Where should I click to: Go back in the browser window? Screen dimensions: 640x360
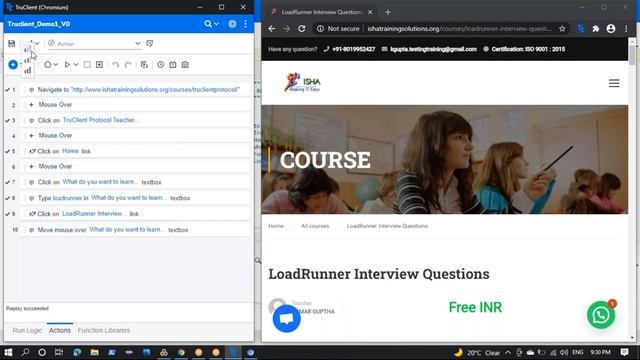tap(271, 29)
